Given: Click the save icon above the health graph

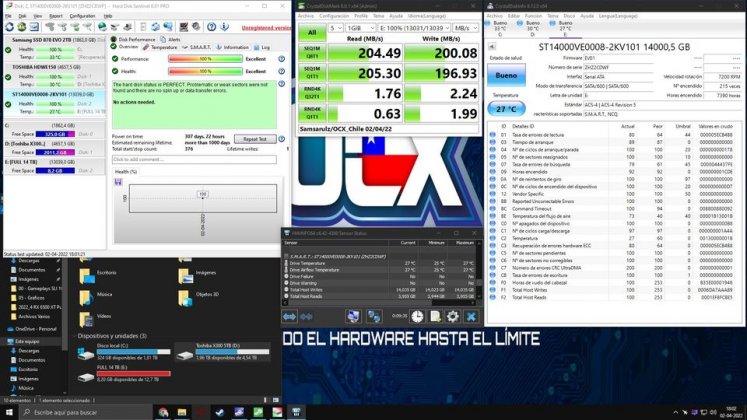Looking at the screenshot, I should [118, 182].
